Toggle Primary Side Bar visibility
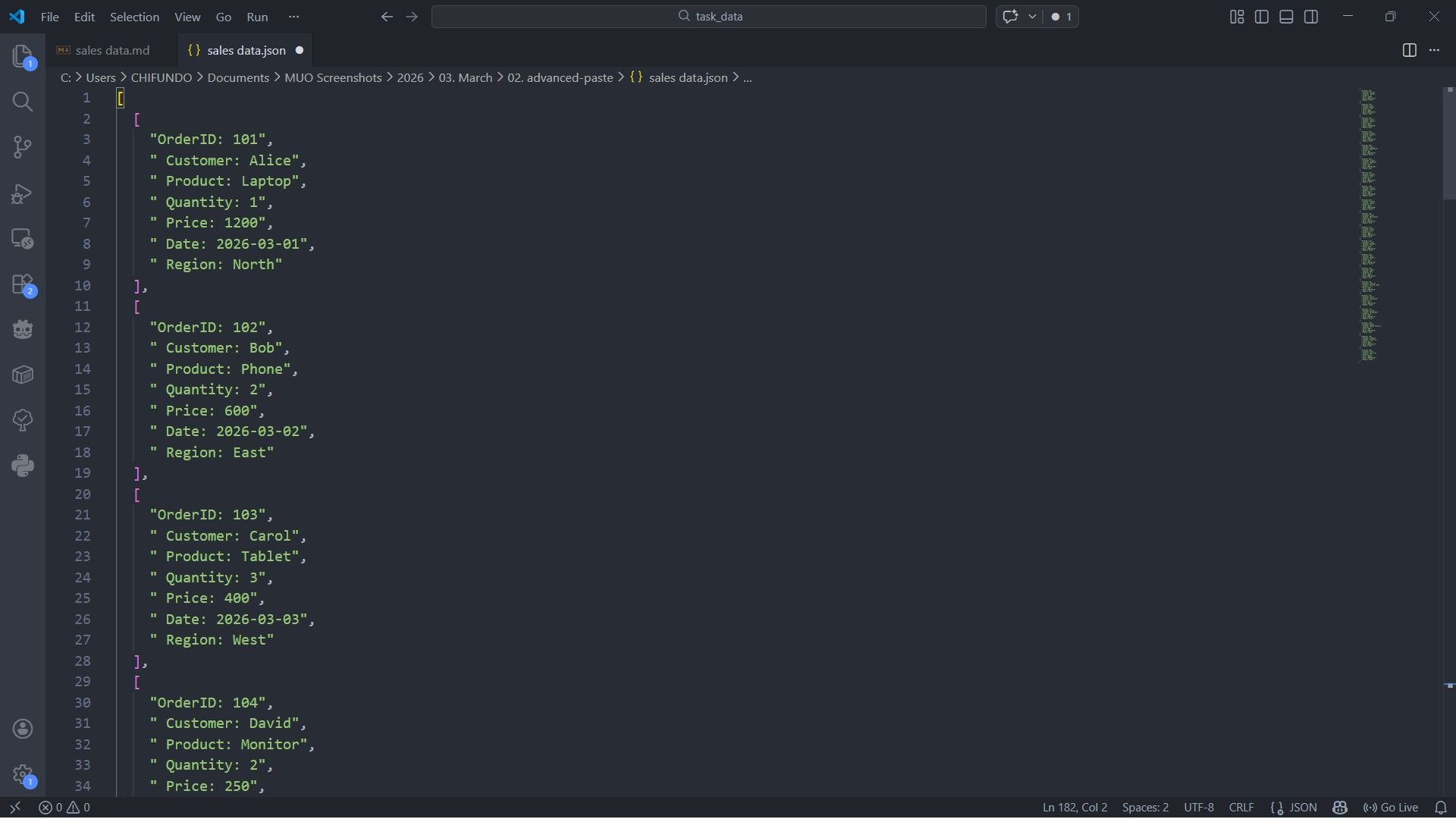 point(1262,17)
